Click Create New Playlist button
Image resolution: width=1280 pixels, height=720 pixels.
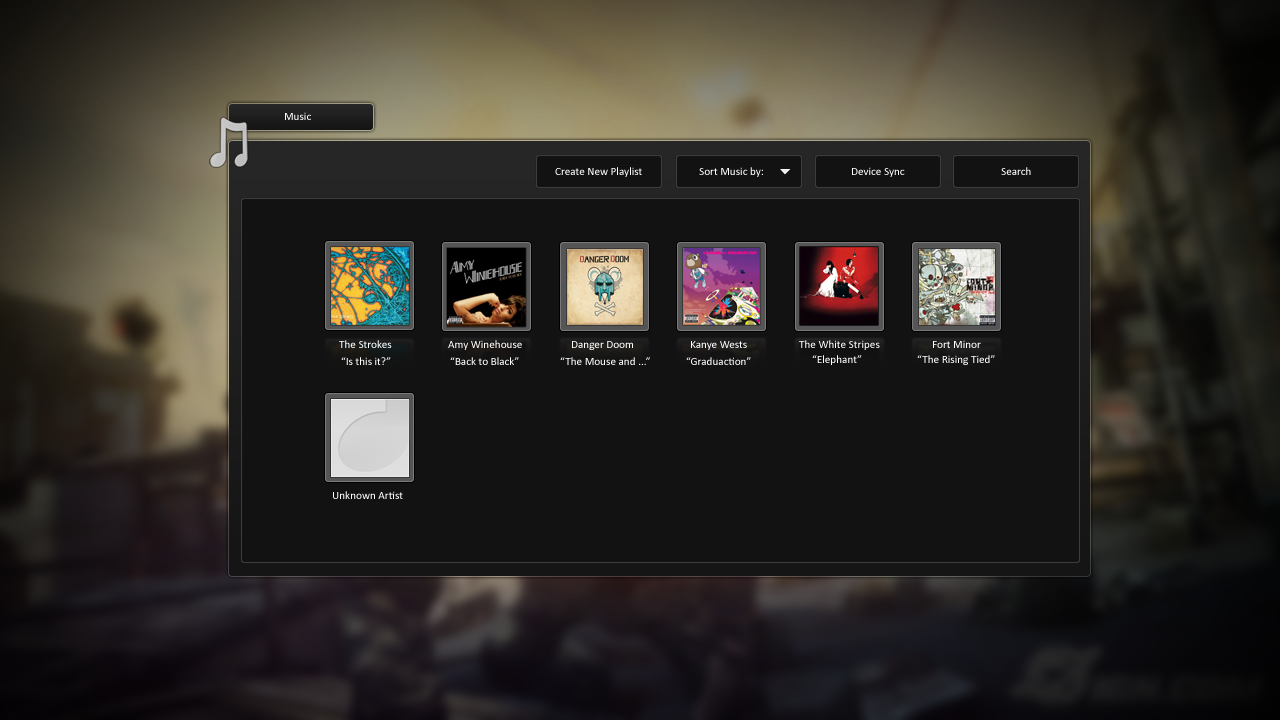coord(599,171)
